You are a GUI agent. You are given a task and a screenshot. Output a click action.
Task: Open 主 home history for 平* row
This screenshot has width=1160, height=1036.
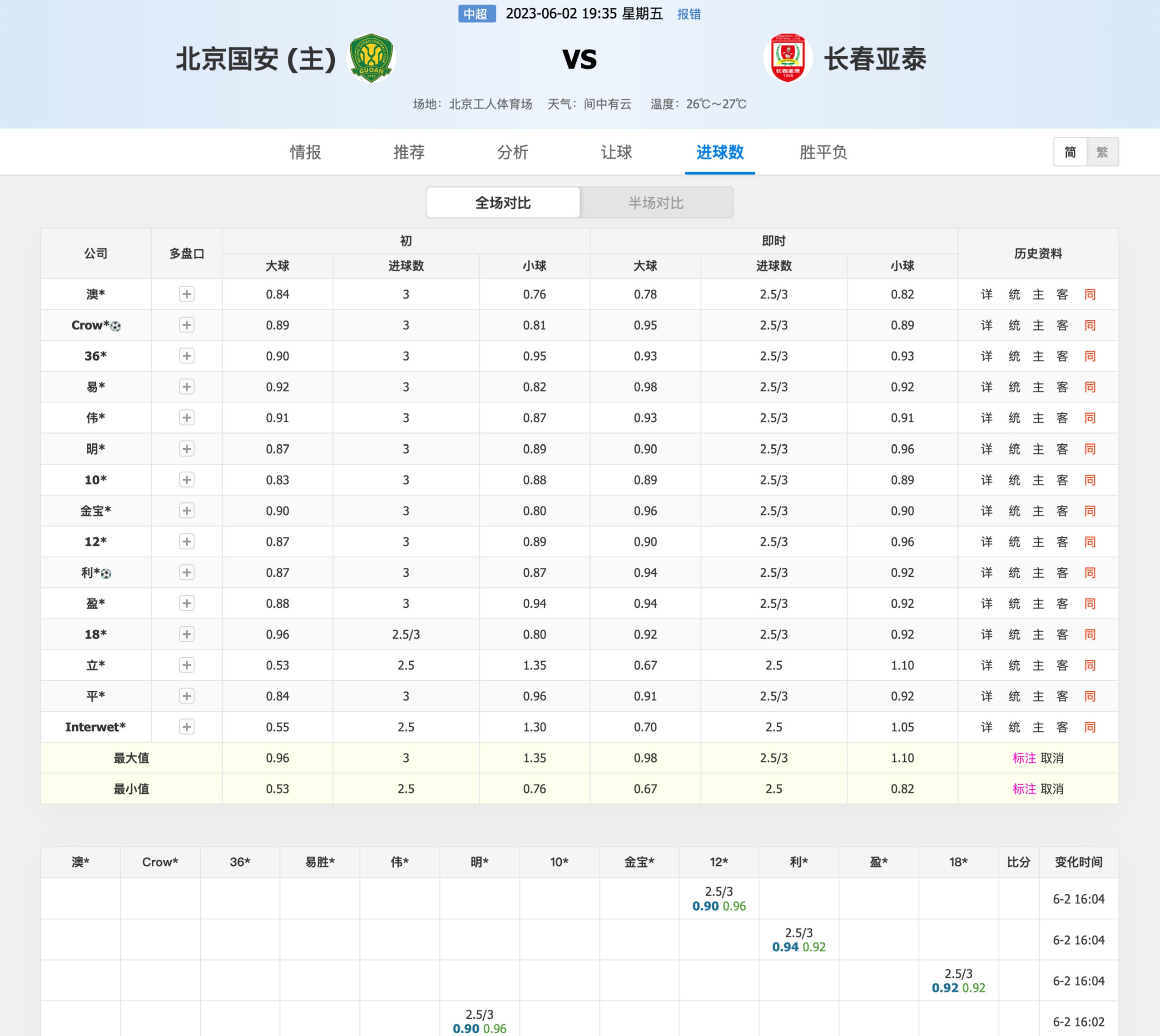click(x=1038, y=696)
